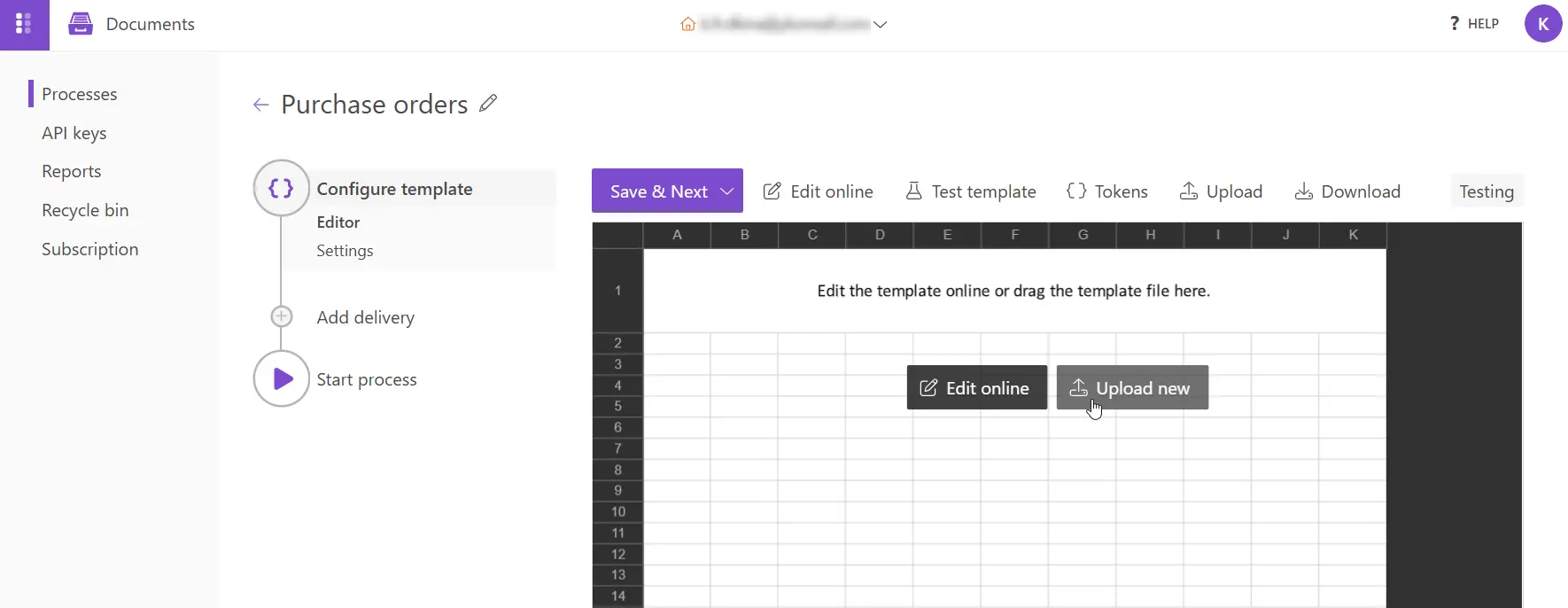Open Tokens panel from toolbar
Image resolution: width=1568 pixels, height=608 pixels.
(1106, 191)
